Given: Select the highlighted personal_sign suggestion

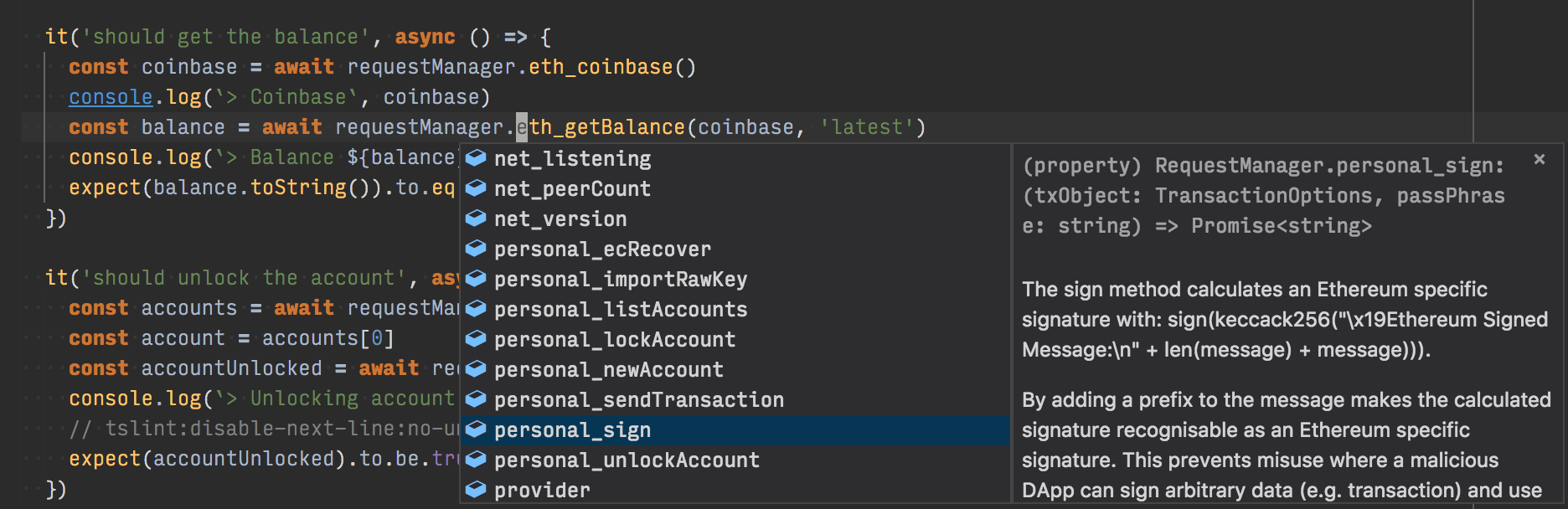Looking at the screenshot, I should point(572,430).
